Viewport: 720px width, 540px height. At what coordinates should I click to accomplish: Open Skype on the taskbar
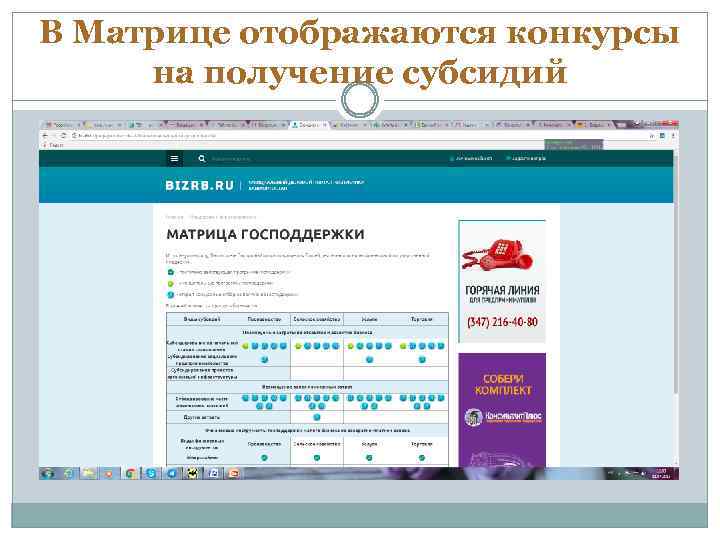(x=151, y=473)
